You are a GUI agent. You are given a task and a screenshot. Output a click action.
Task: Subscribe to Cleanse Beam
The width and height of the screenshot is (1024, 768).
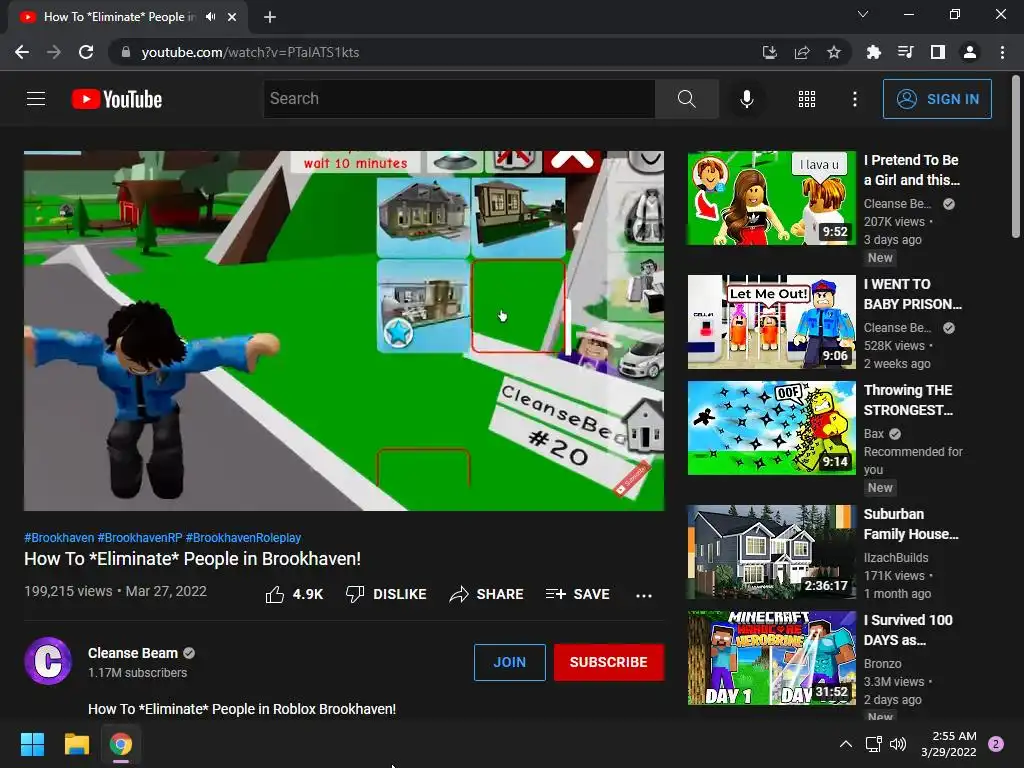tap(609, 662)
